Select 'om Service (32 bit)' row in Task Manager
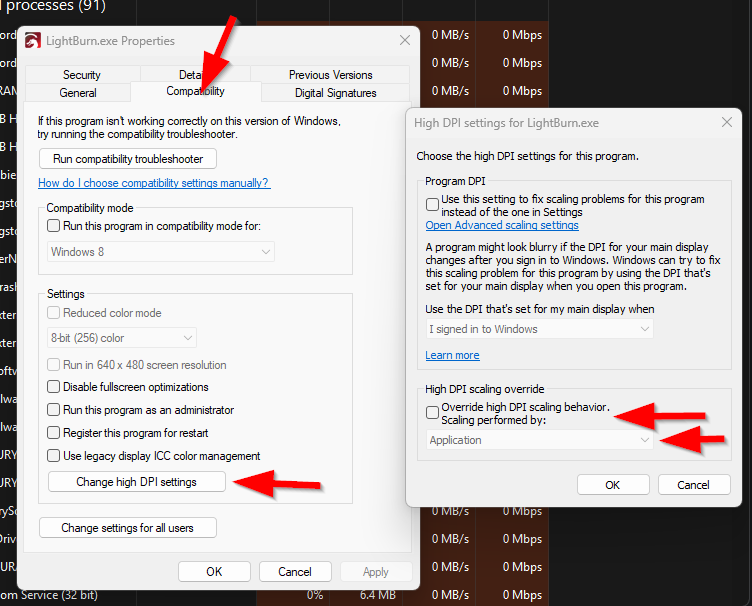 tap(48, 595)
